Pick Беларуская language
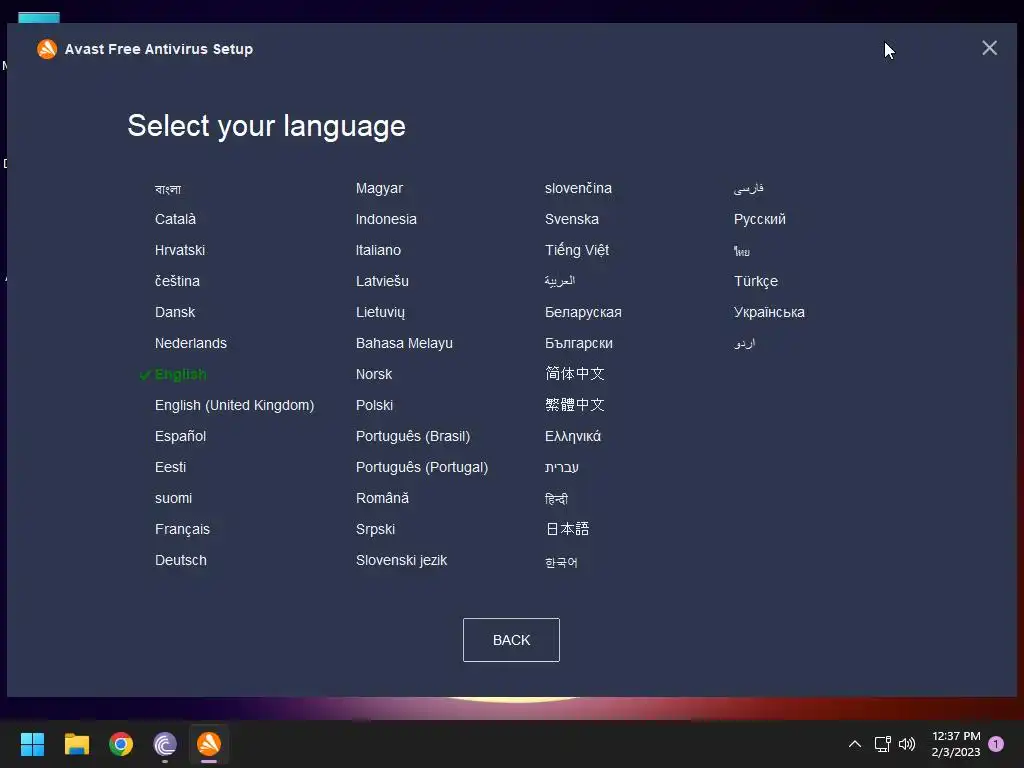This screenshot has width=1024, height=768. [x=583, y=313]
